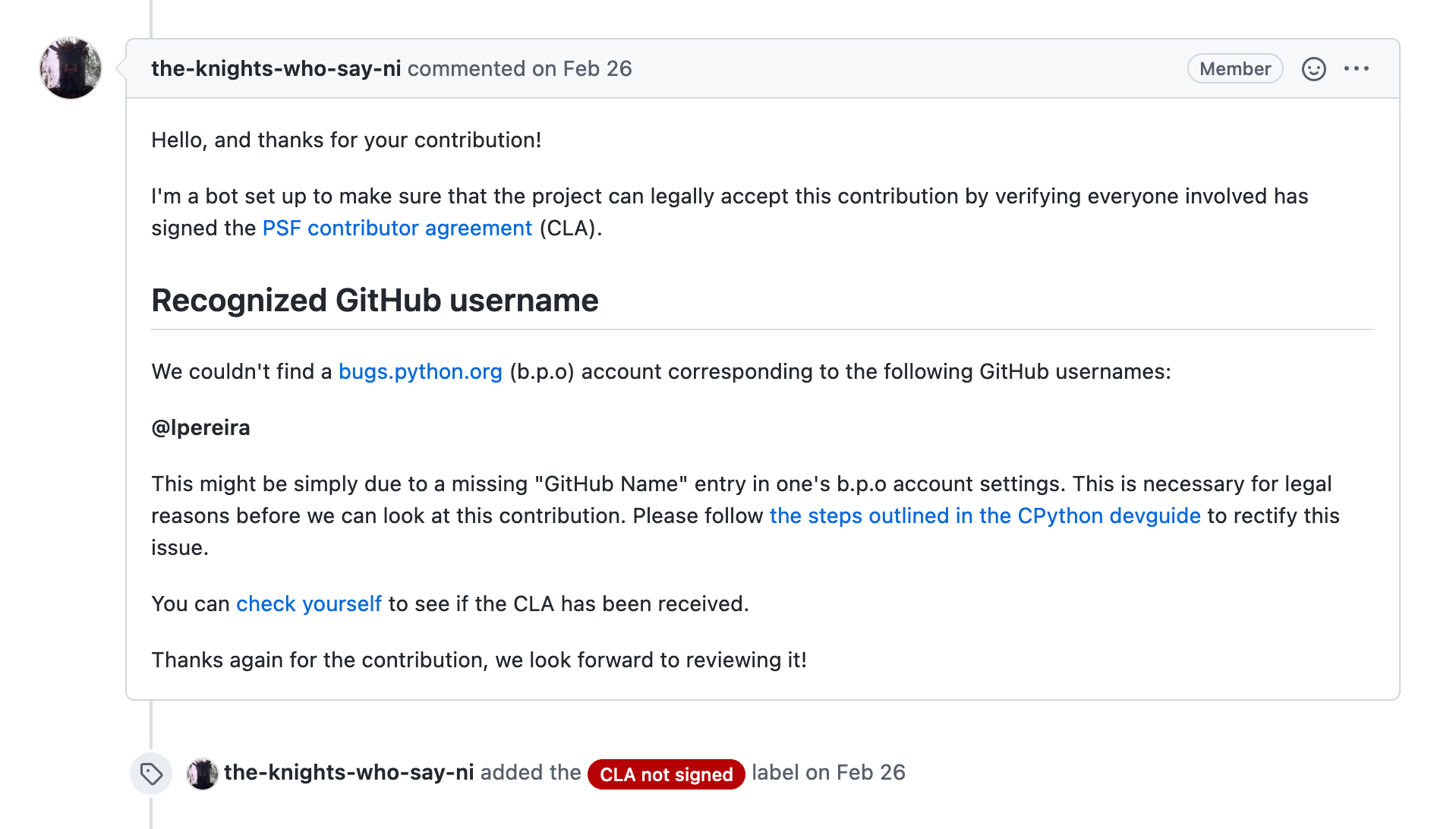Viewport: 1456px width, 829px height.
Task: Open the-knights-who-say-ni profile from comment header
Action: [276, 69]
